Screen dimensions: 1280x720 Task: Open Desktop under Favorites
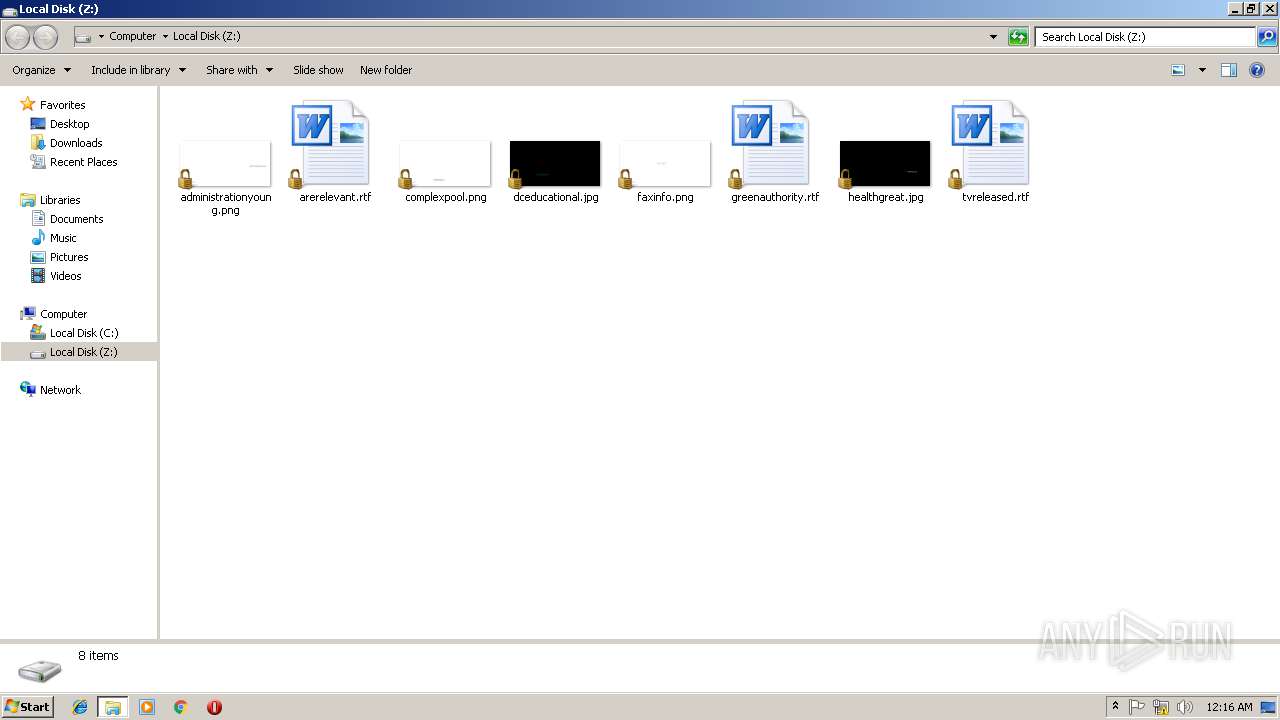[x=69, y=124]
